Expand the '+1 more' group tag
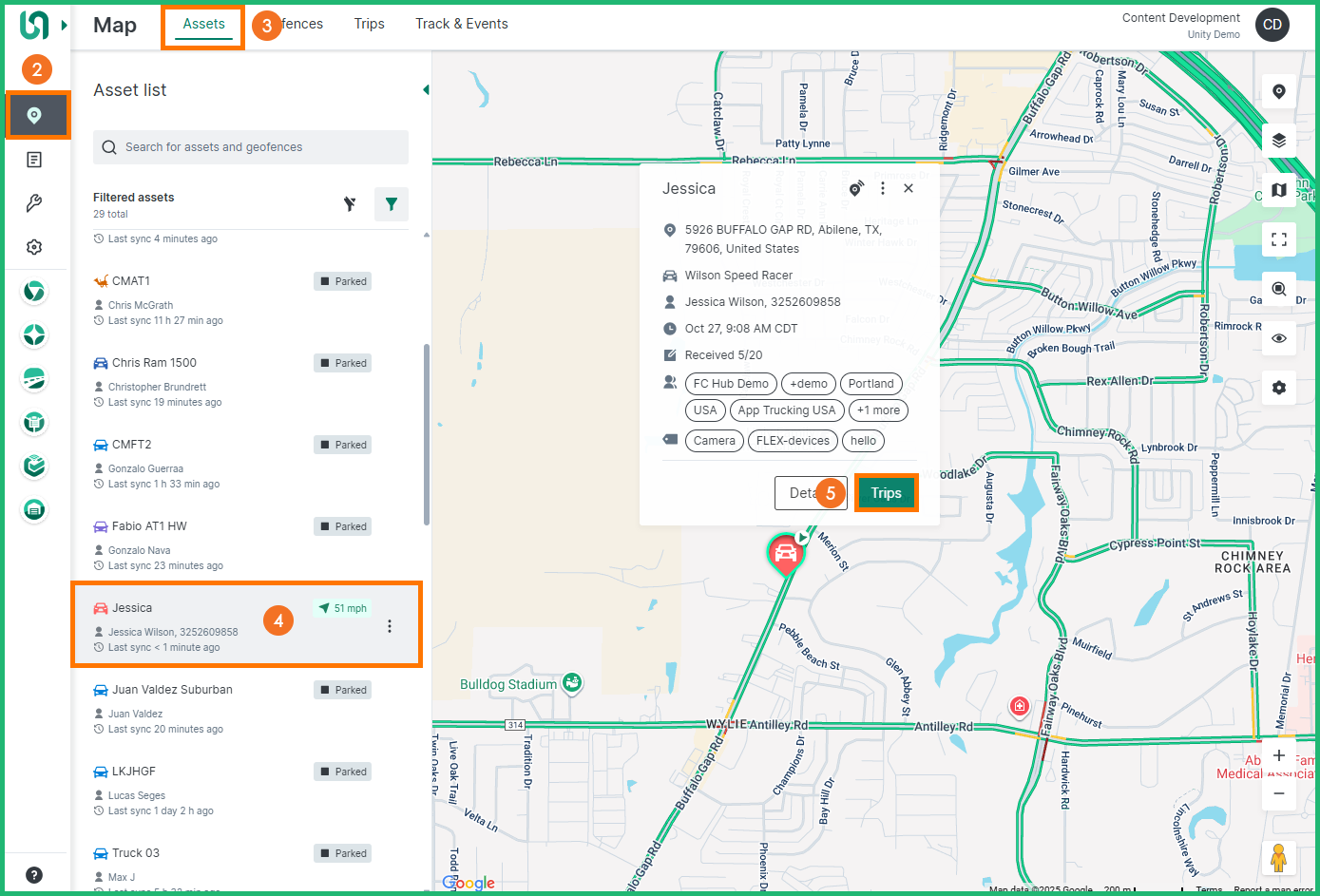The image size is (1320, 896). [x=878, y=410]
